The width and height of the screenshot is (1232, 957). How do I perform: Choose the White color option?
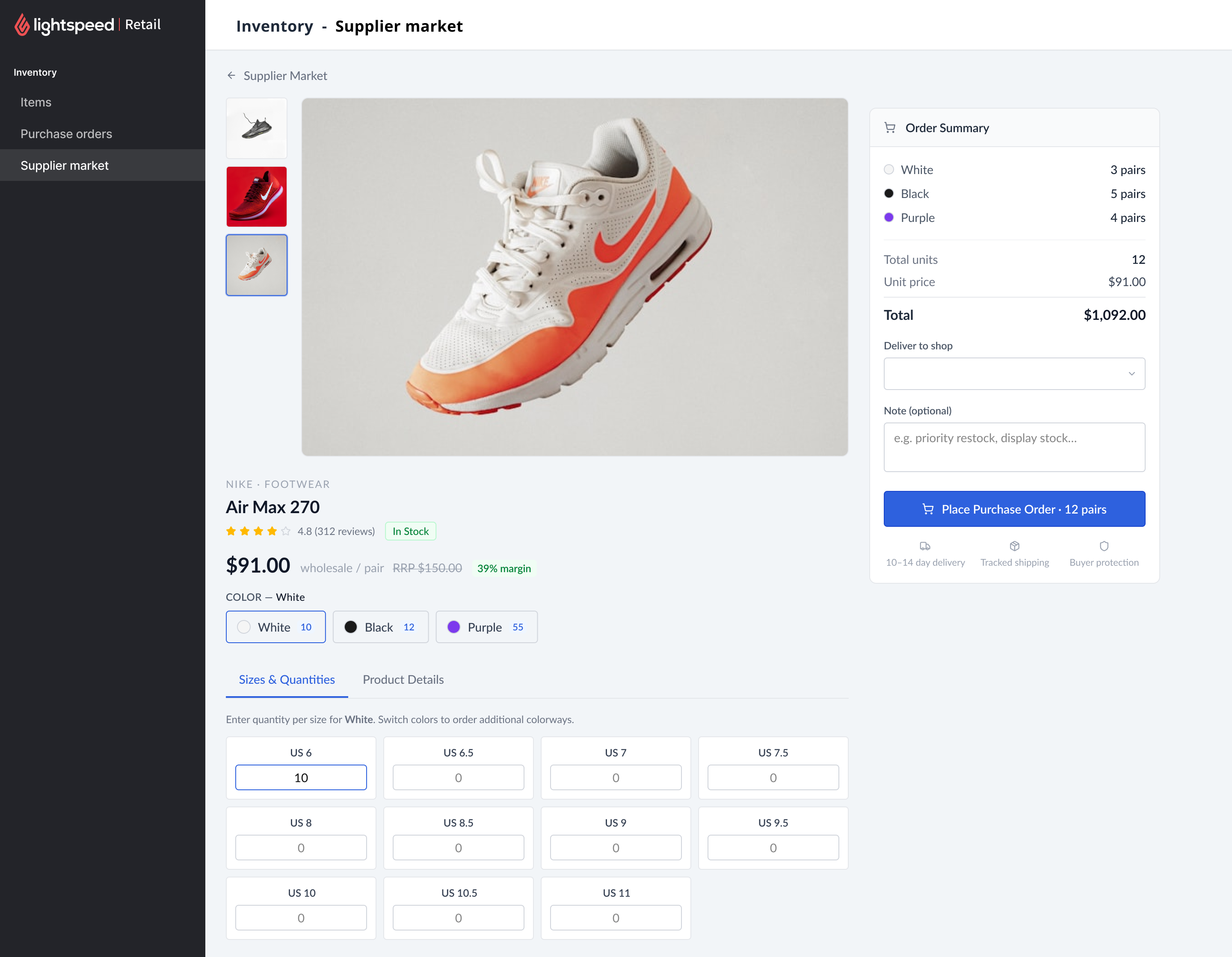click(x=276, y=627)
